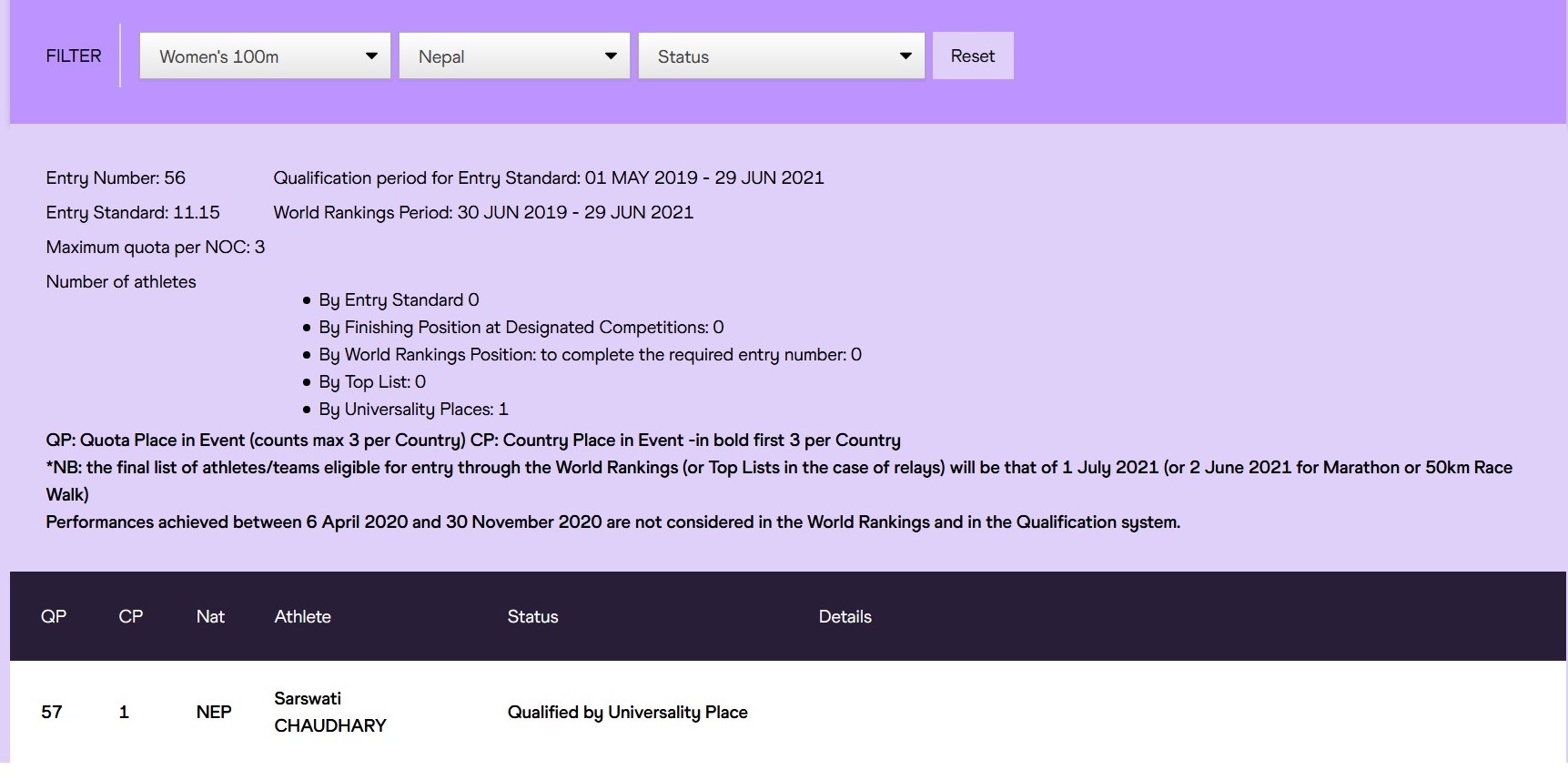Click the Maximum quota per NOC line

(x=156, y=247)
